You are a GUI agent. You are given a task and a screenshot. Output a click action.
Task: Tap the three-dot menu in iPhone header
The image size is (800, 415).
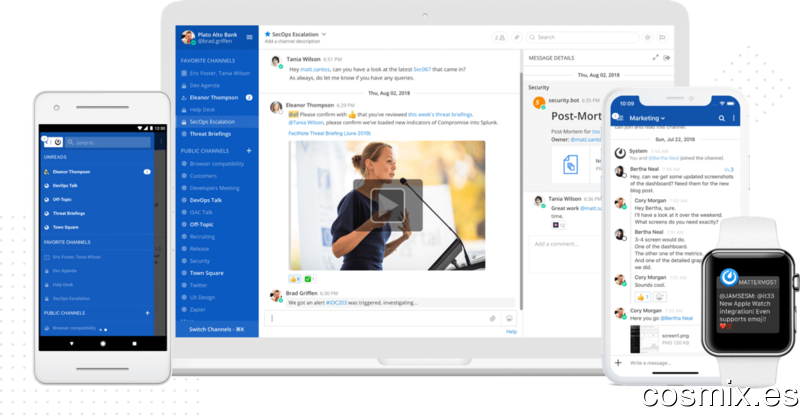pyautogui.click(x=734, y=118)
